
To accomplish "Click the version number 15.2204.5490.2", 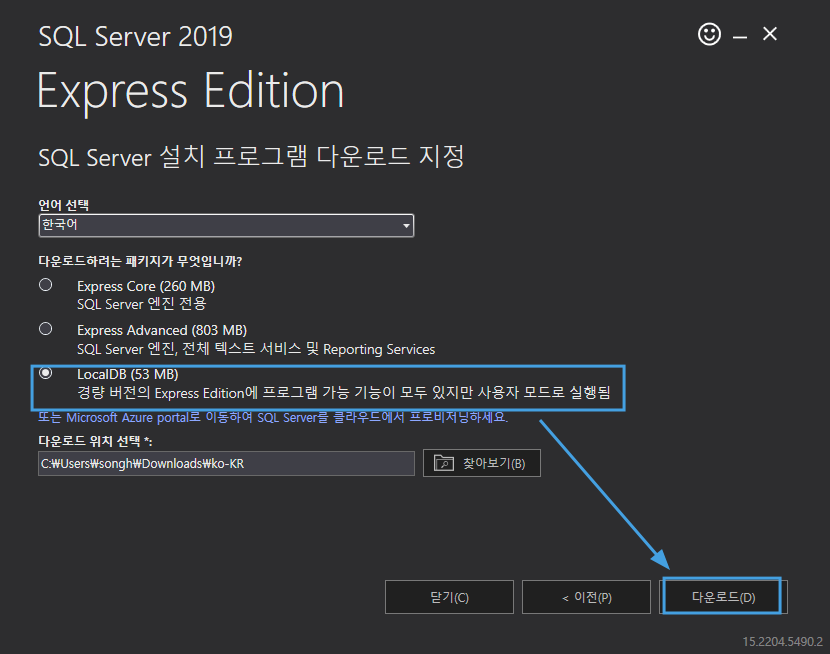I will tap(782, 642).
